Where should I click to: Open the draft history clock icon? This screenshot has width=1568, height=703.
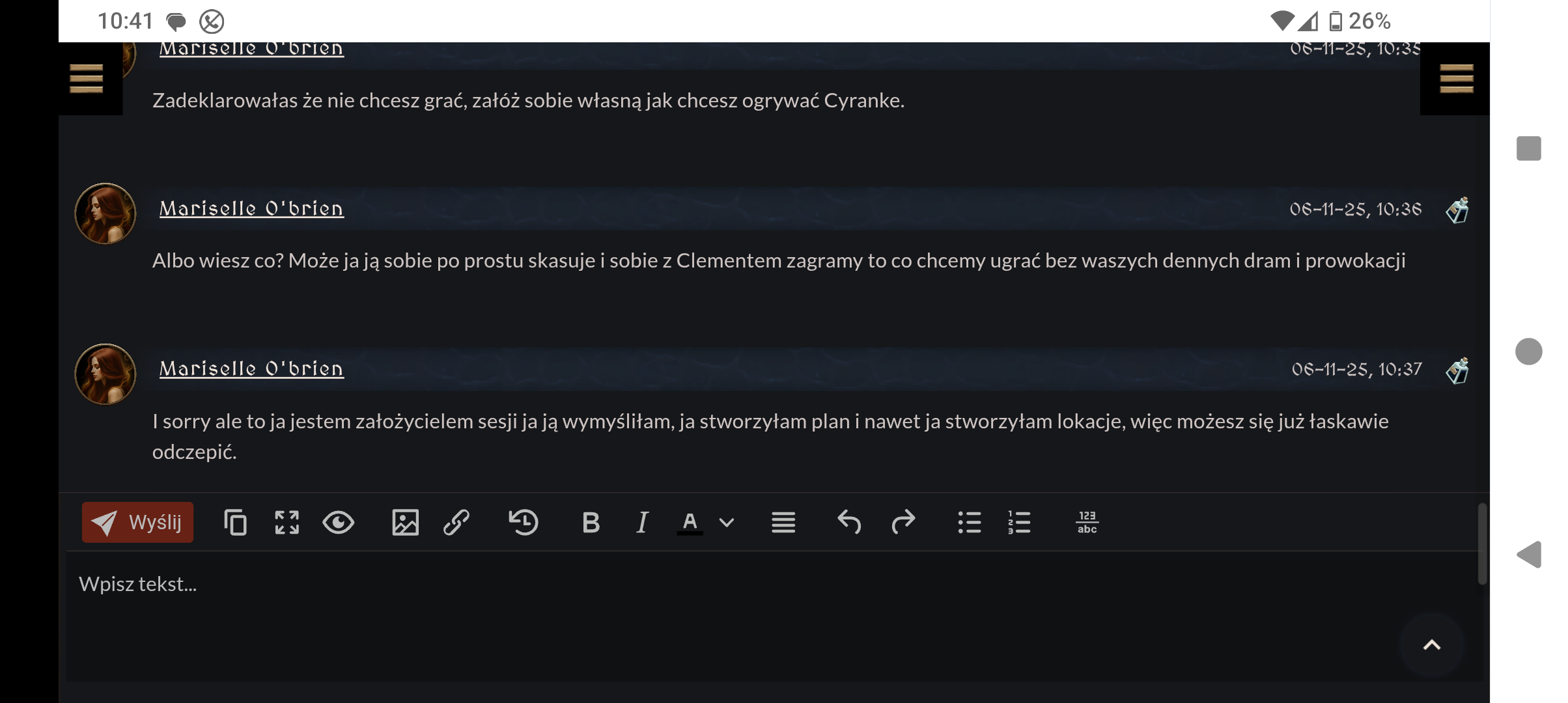(x=523, y=522)
